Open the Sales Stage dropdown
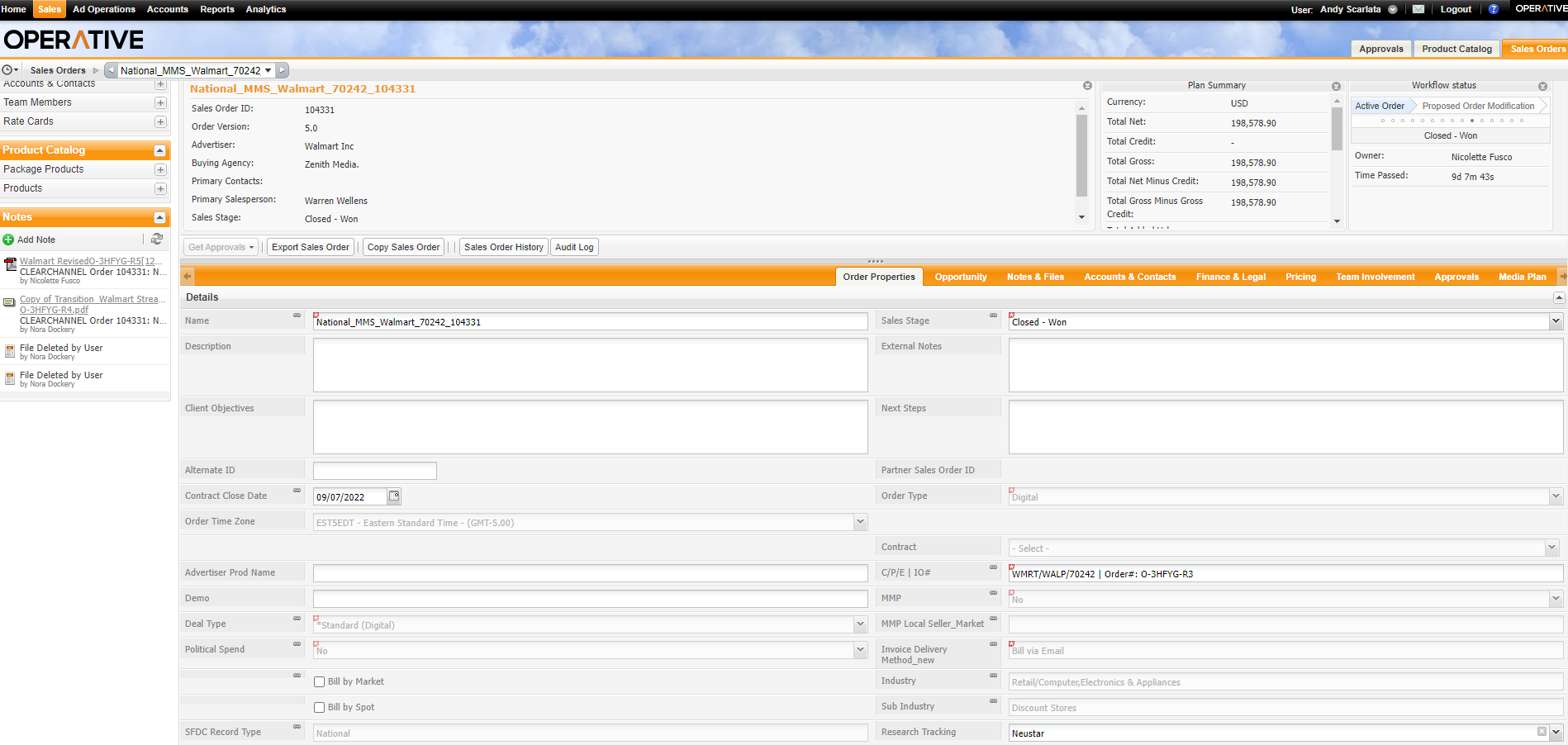This screenshot has height=745, width=1568. (x=1556, y=321)
